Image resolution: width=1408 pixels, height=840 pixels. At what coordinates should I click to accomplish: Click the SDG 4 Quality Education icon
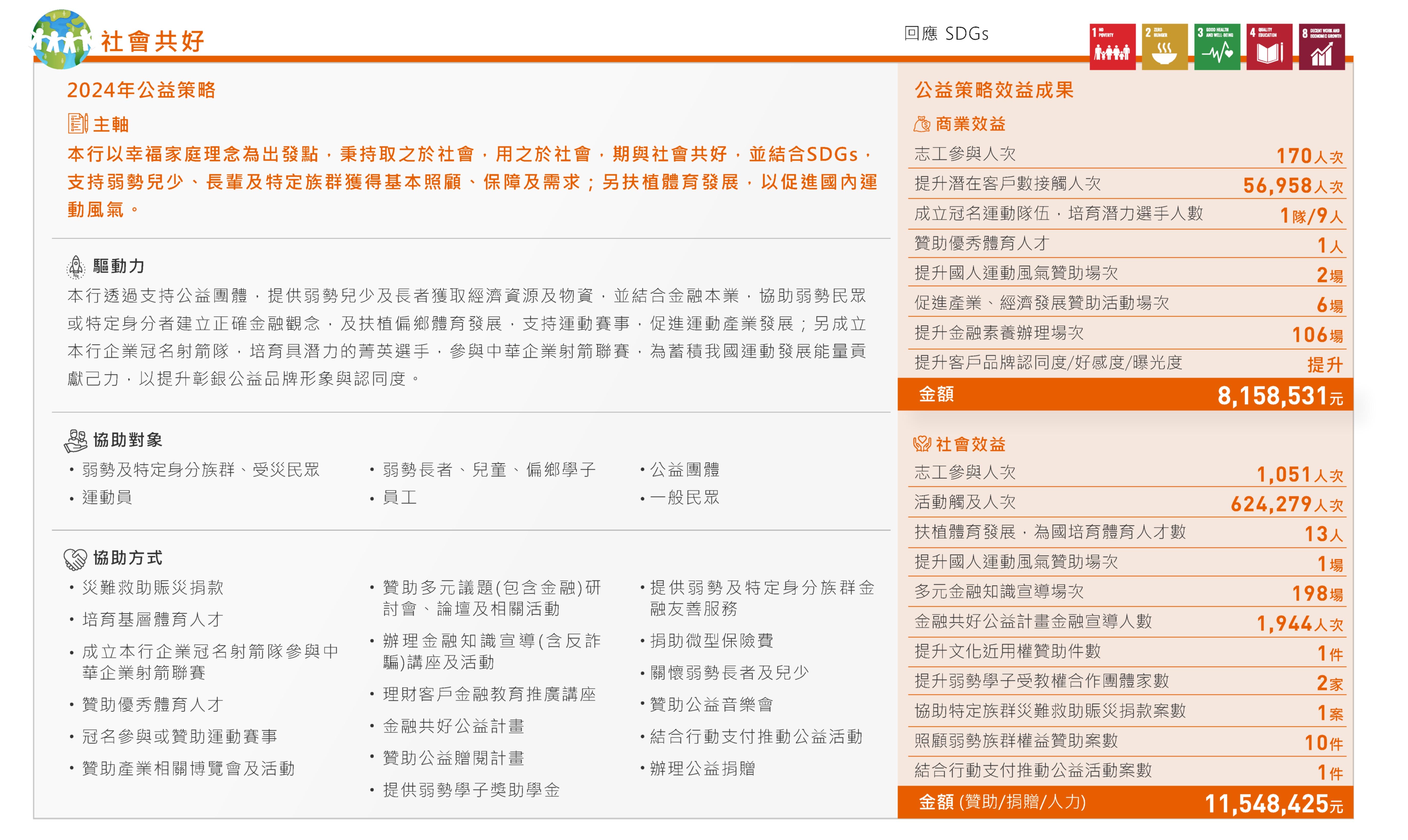pos(1269,47)
